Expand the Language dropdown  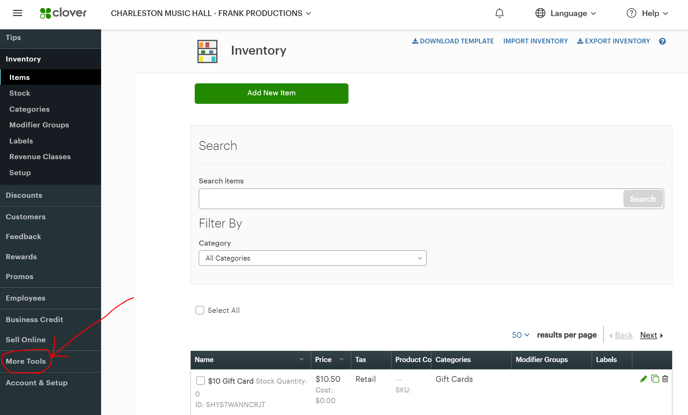[x=566, y=13]
